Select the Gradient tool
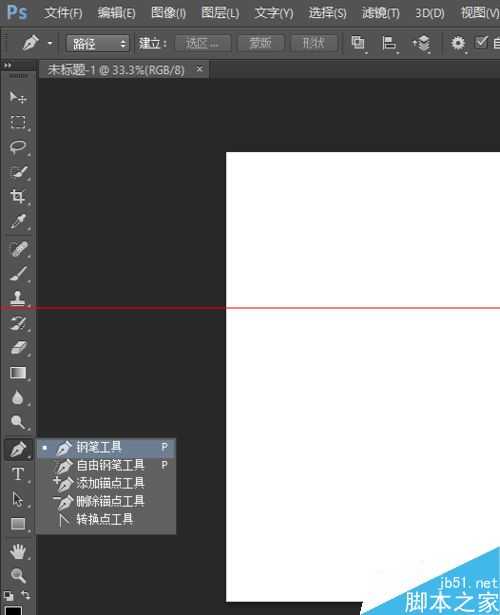This screenshot has width=500, height=615. click(18, 373)
